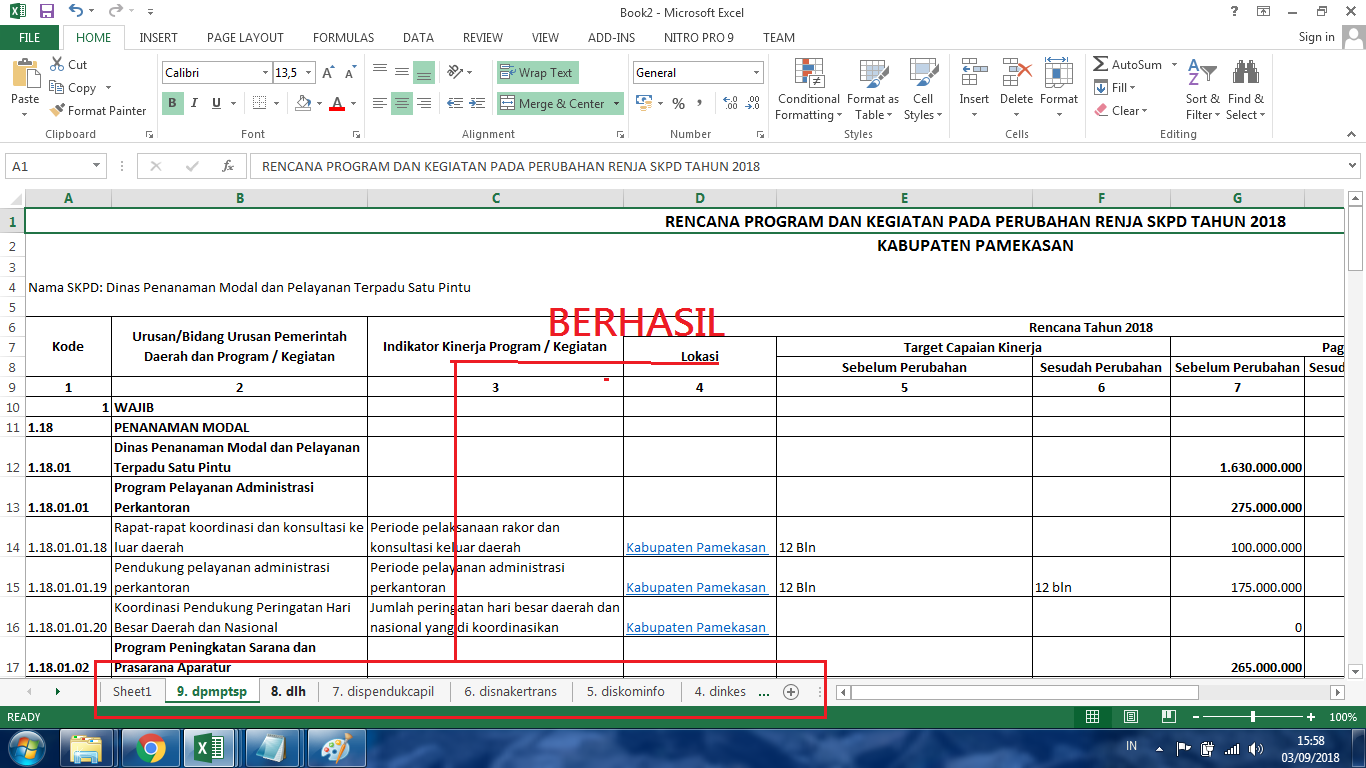Add a new worksheet with the plus button
Viewport: 1366px width, 768px height.
click(x=790, y=691)
